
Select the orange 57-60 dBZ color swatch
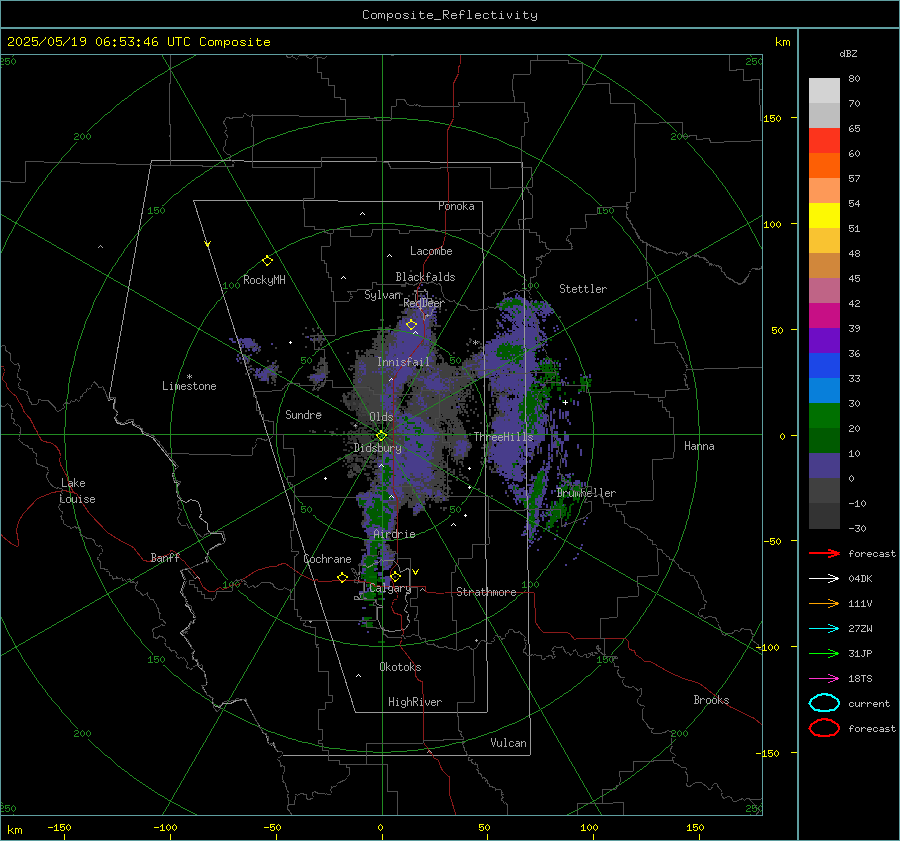pos(824,166)
